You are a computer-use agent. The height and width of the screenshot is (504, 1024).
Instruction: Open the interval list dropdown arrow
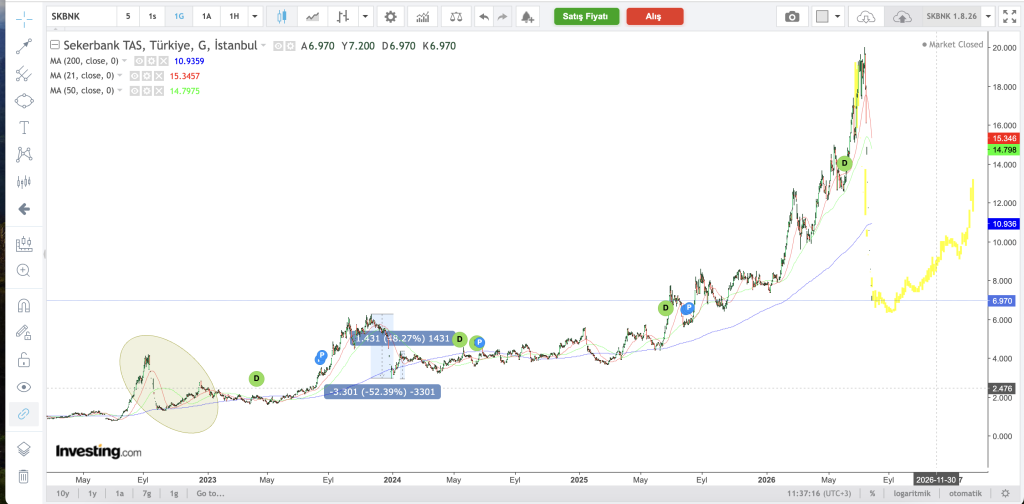click(x=255, y=16)
